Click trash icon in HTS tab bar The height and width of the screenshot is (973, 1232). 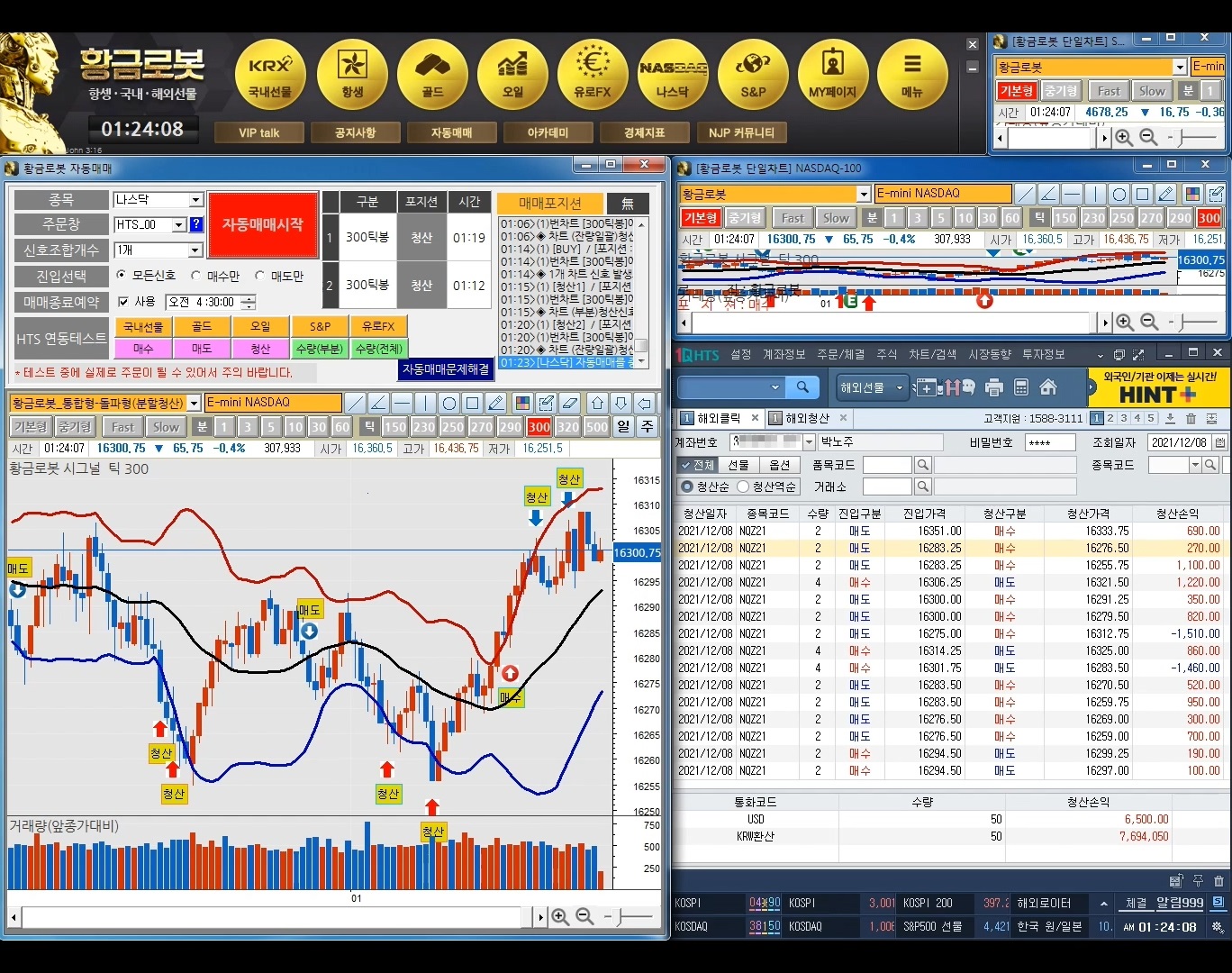[x=1191, y=418]
